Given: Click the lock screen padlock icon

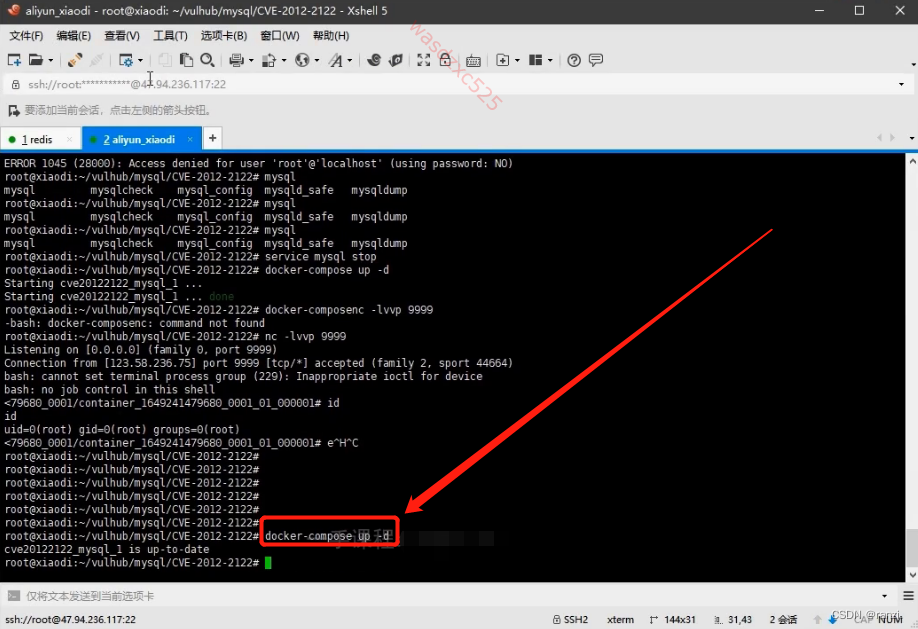Looking at the screenshot, I should 445,59.
